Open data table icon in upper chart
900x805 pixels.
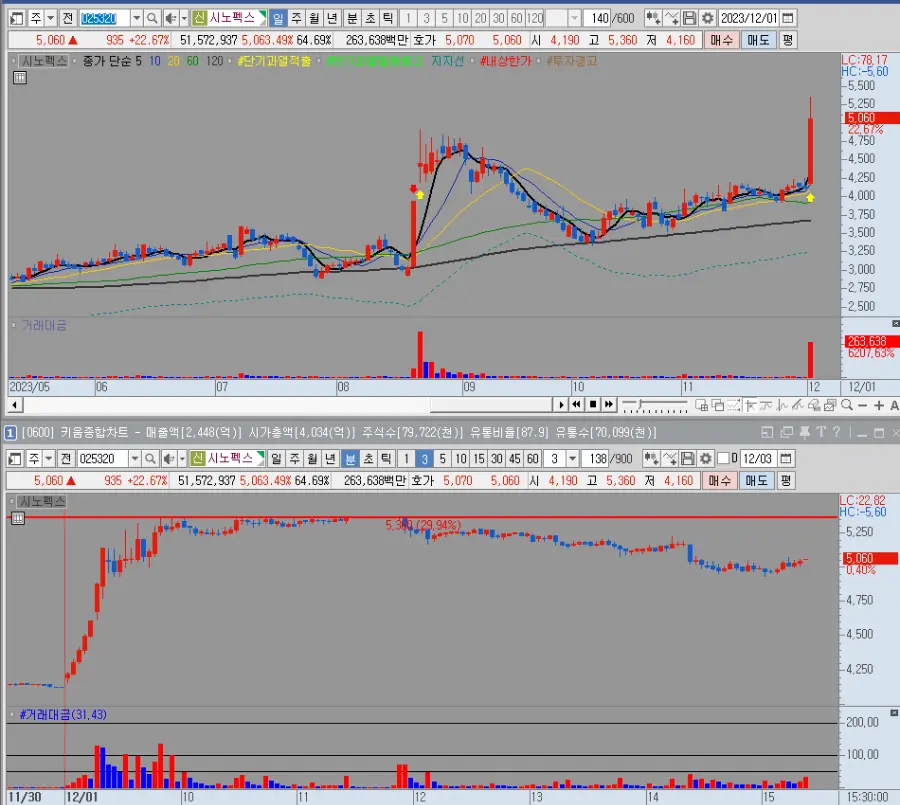tap(20, 78)
